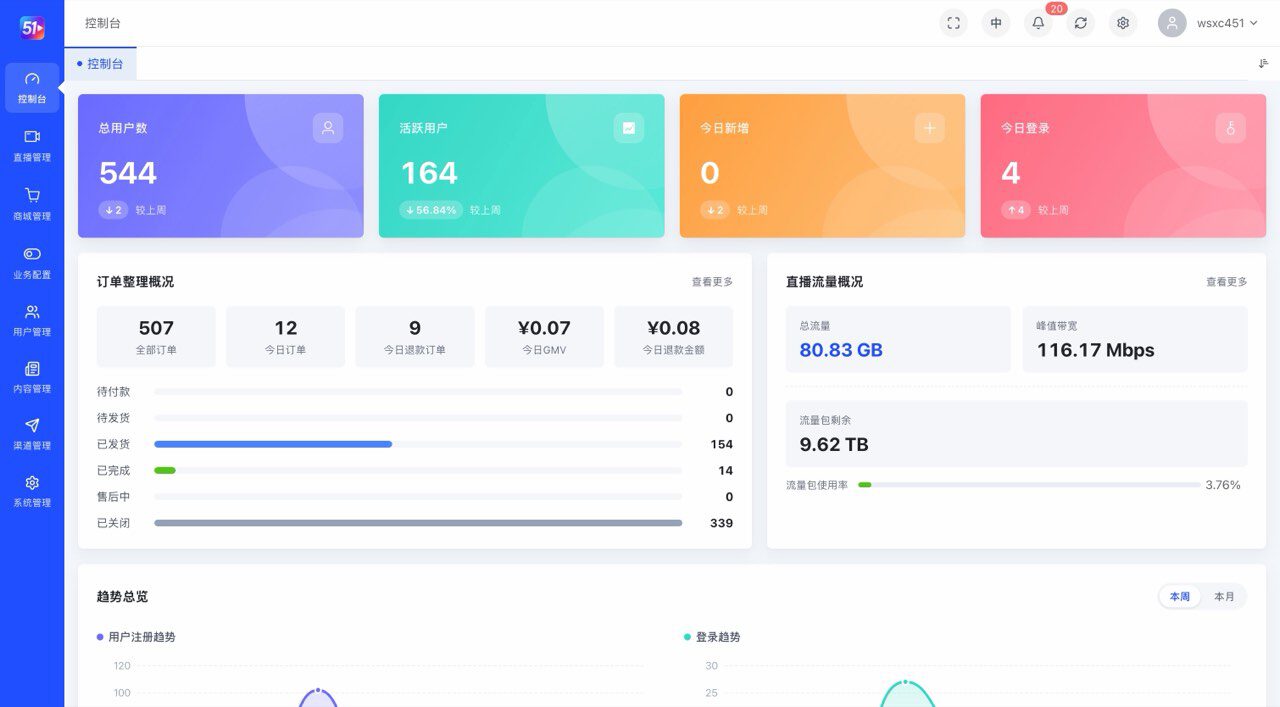Click the plus icon on 今日新增 card
This screenshot has height=707, width=1280.
point(930,128)
